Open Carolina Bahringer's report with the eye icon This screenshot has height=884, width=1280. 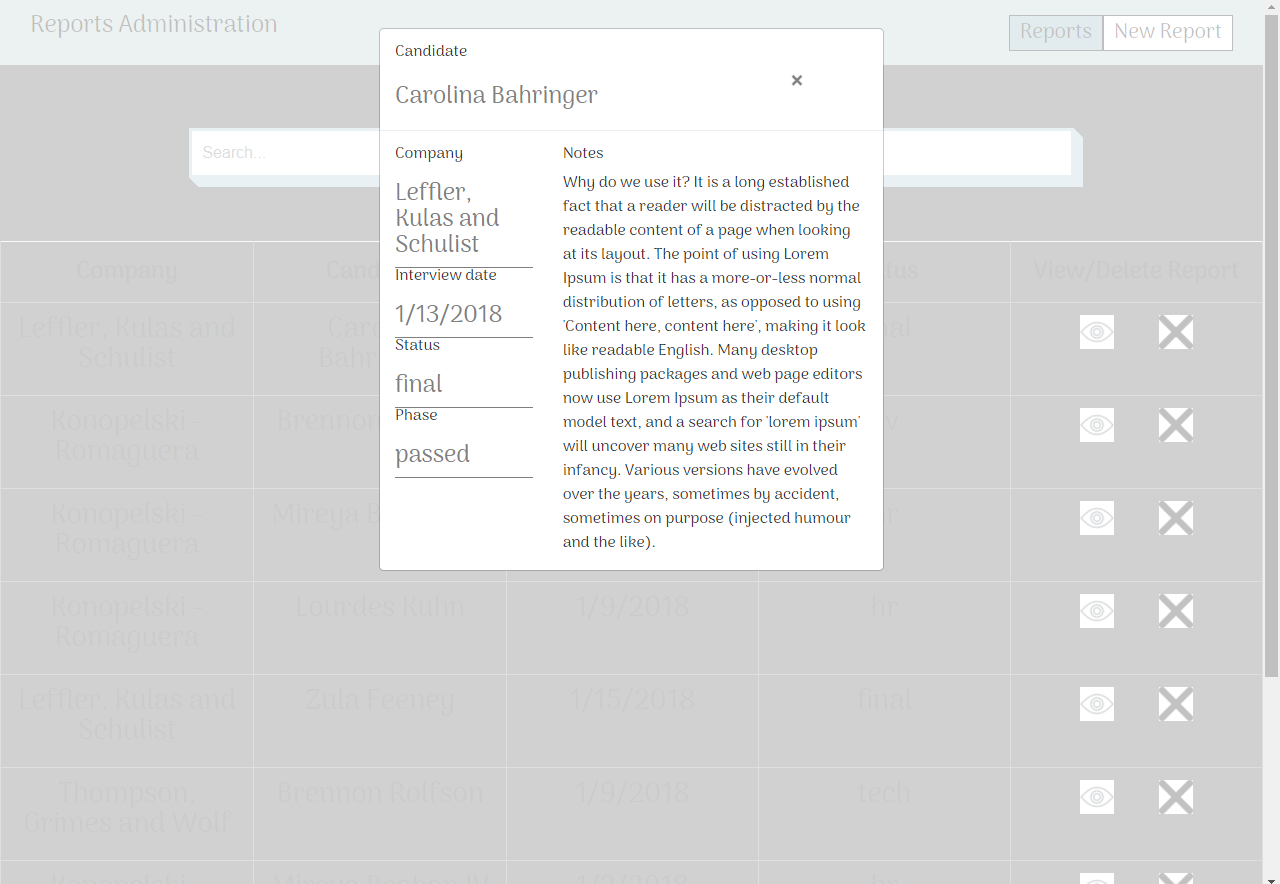(x=1096, y=332)
